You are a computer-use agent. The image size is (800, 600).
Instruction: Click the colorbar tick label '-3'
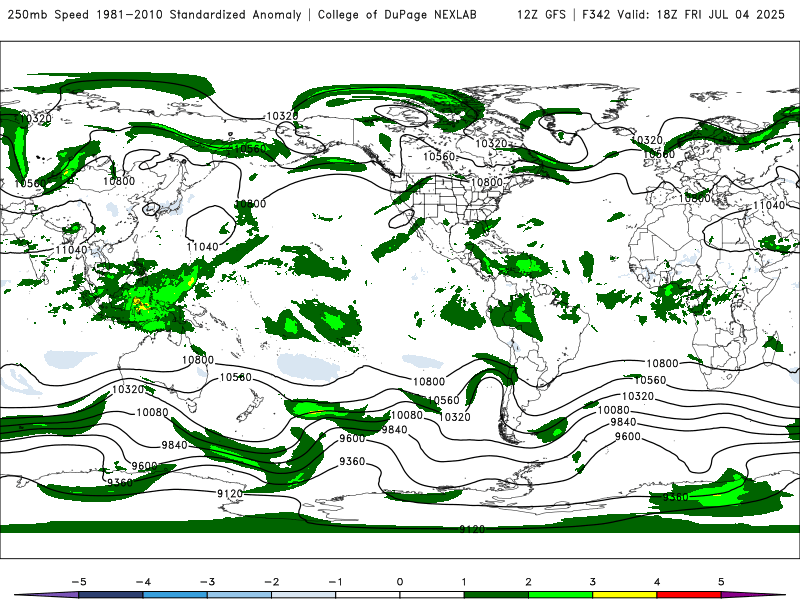point(207,582)
